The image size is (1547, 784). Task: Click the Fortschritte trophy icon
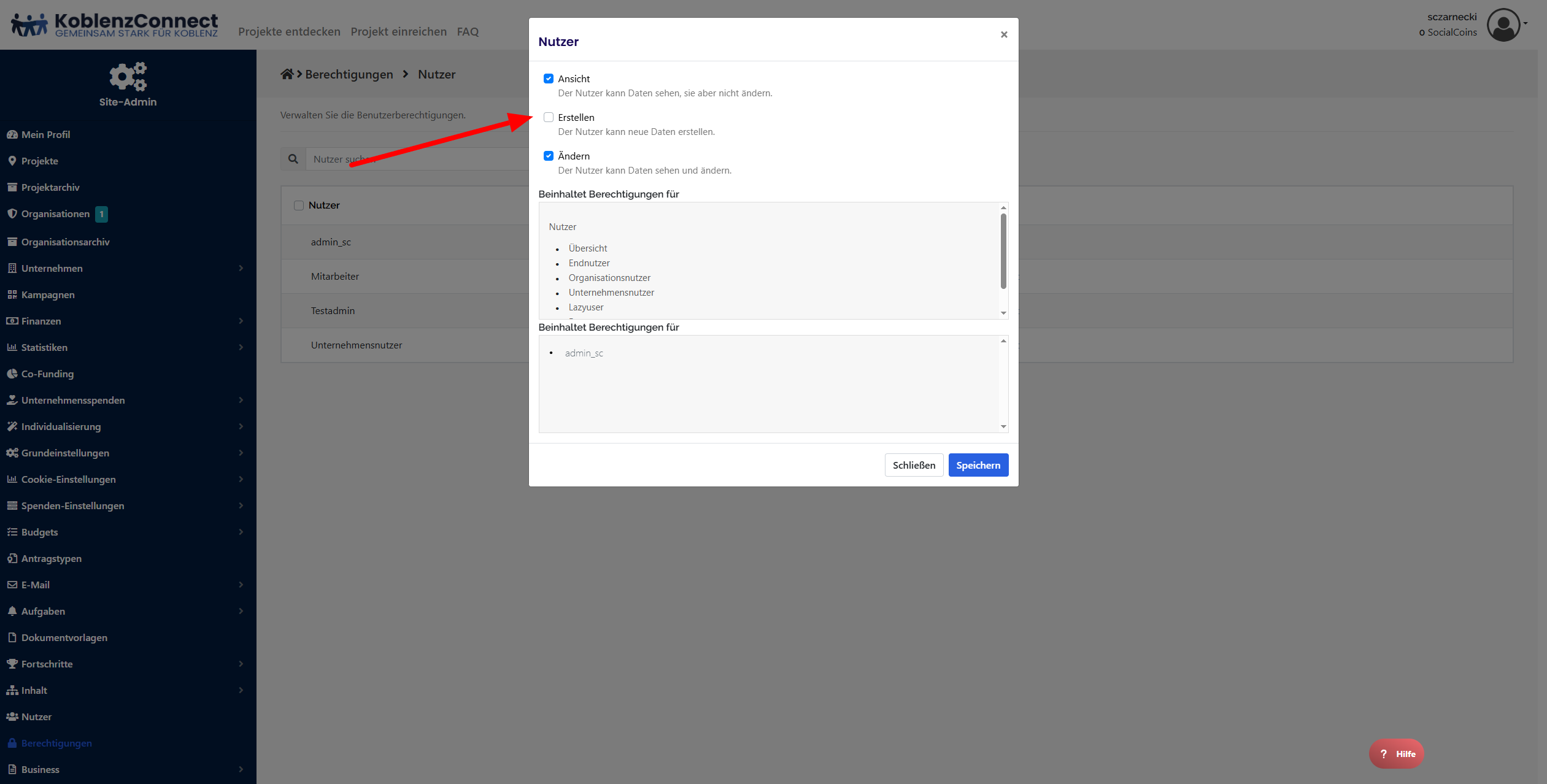point(12,664)
